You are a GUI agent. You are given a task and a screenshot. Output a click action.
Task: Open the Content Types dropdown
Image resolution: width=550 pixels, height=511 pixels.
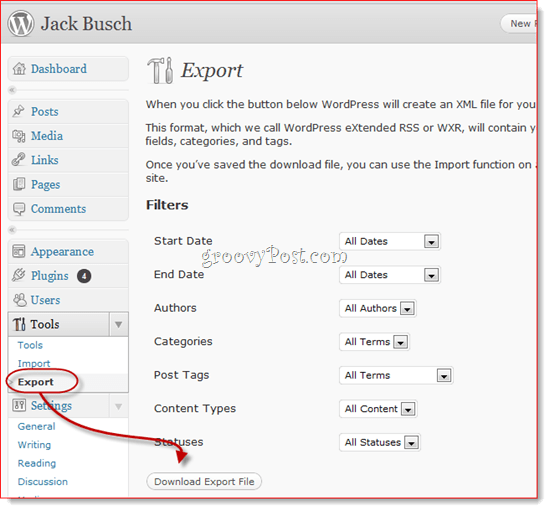point(378,409)
